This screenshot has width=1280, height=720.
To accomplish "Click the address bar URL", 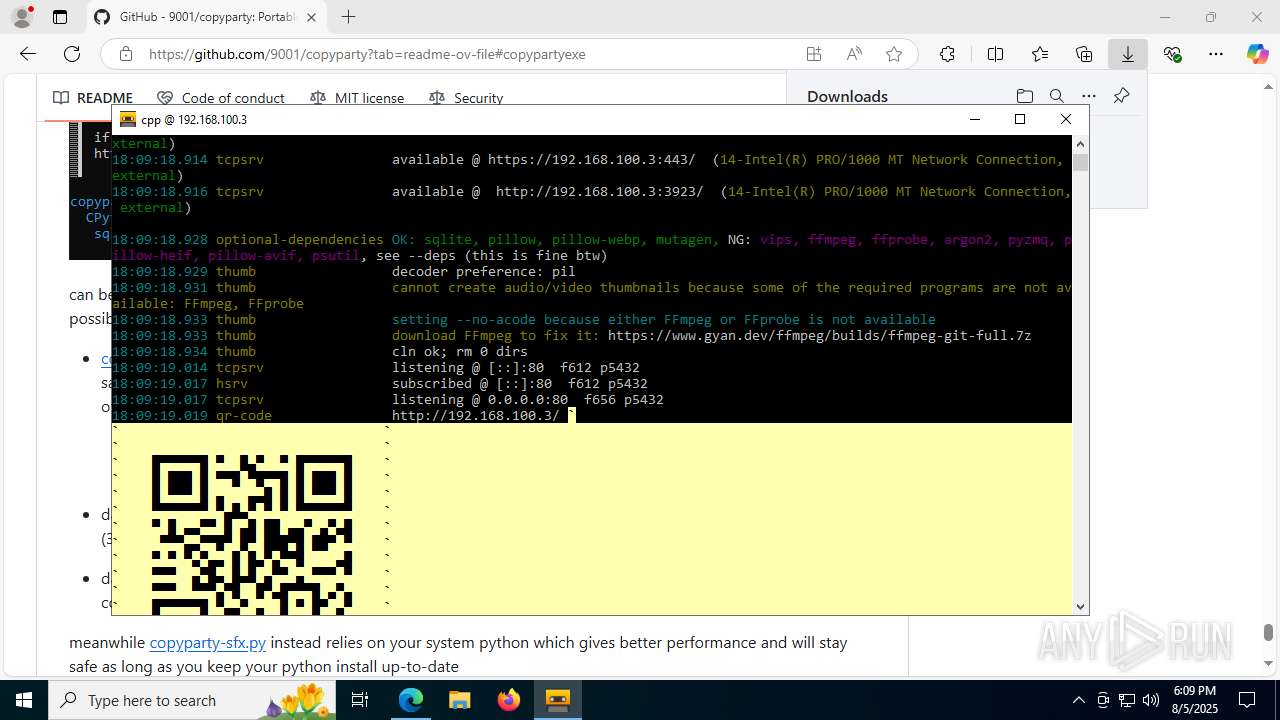I will point(367,54).
